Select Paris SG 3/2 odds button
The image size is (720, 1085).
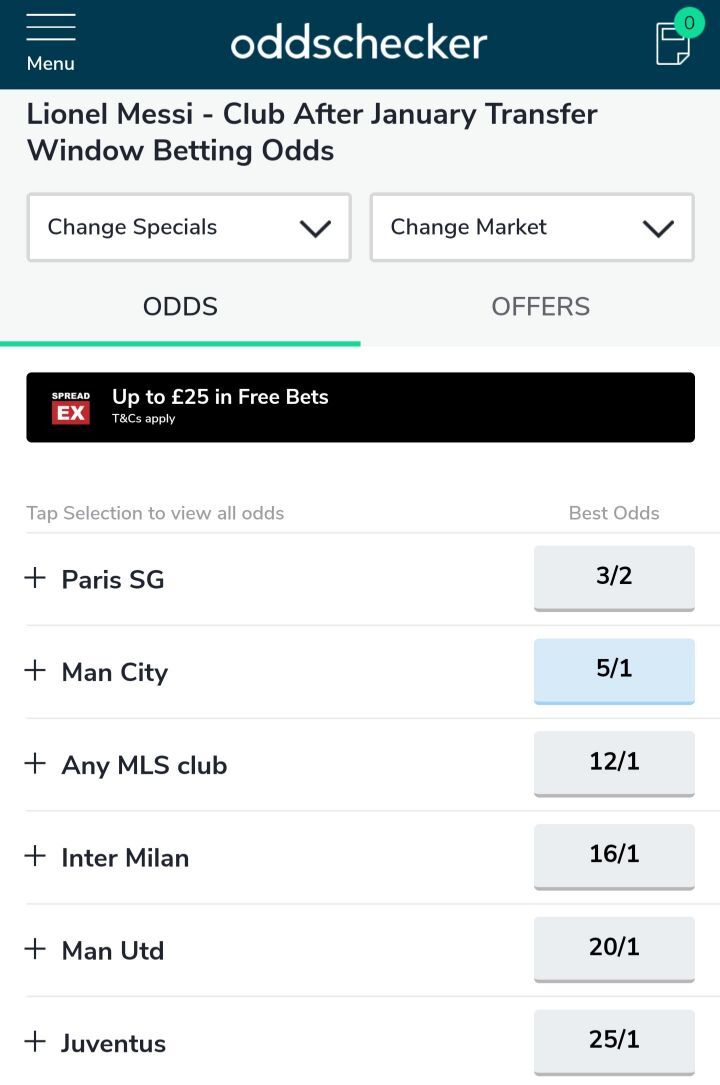pos(614,577)
